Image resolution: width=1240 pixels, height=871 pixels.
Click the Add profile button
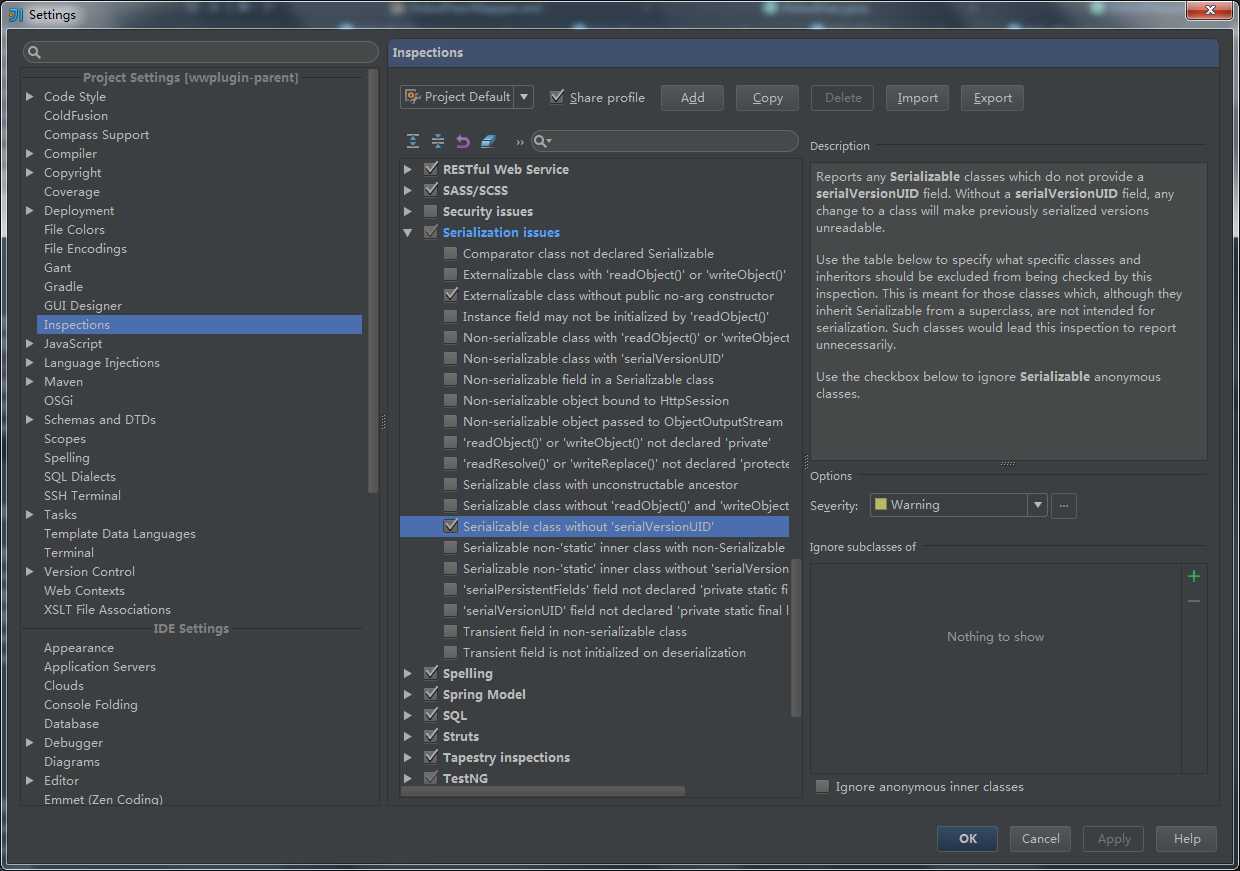[692, 97]
